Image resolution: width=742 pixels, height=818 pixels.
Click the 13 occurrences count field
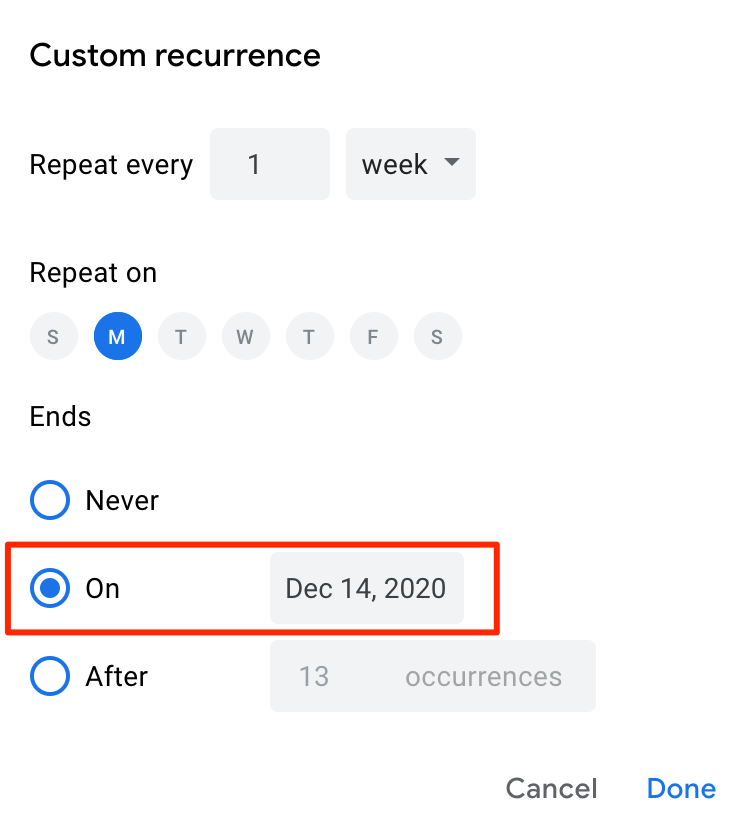tap(314, 676)
